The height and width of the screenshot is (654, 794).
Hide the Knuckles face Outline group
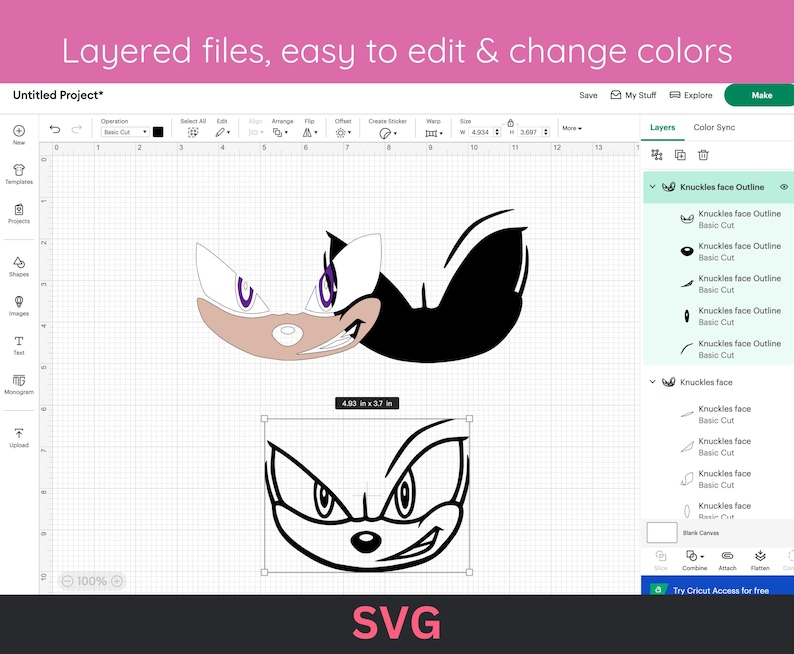point(783,187)
